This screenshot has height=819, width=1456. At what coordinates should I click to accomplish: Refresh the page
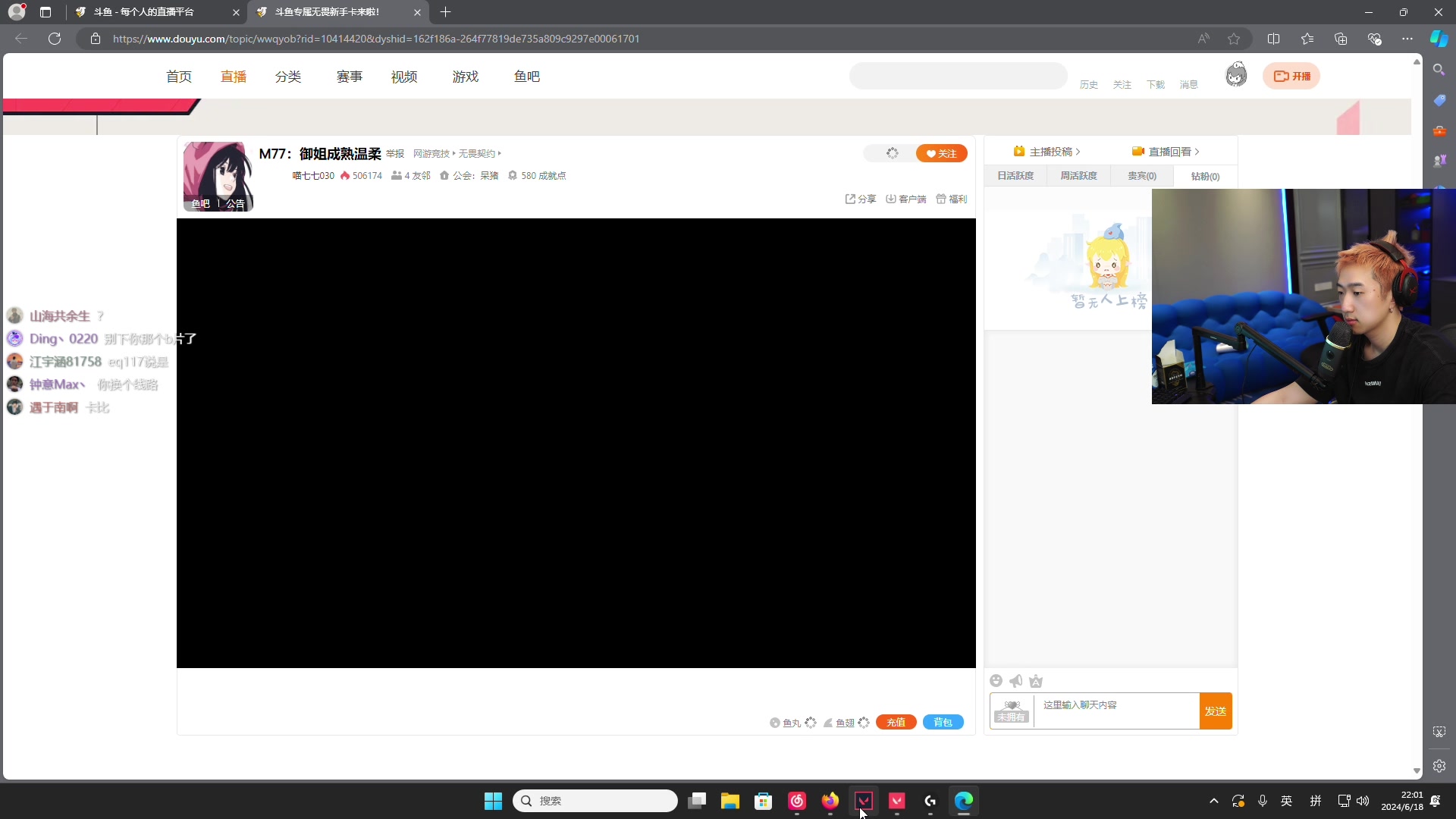55,39
